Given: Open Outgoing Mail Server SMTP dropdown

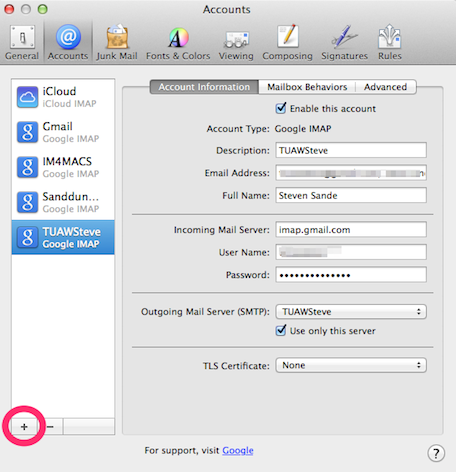Looking at the screenshot, I should 351,312.
